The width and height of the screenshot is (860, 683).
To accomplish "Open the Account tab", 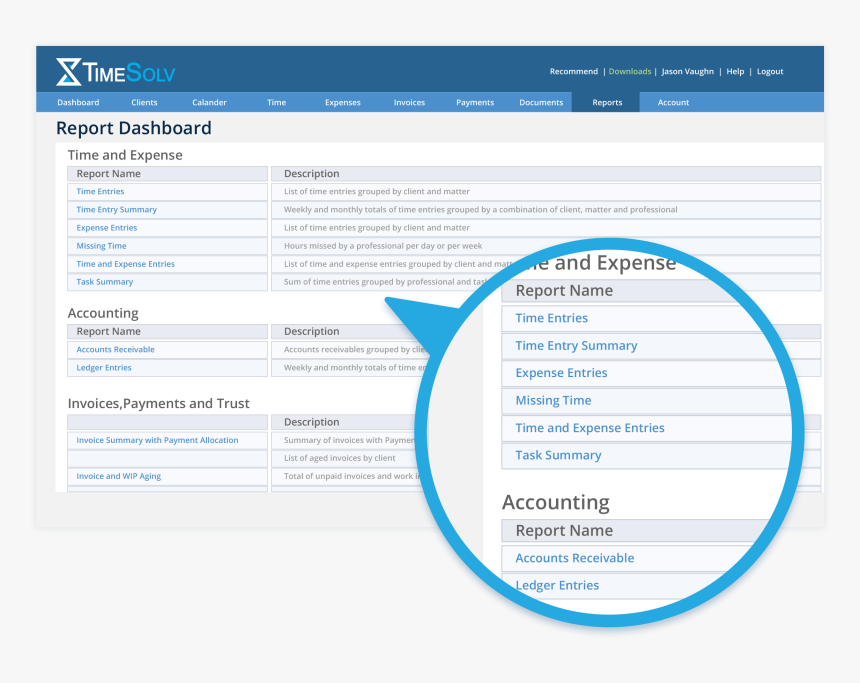I will (673, 103).
